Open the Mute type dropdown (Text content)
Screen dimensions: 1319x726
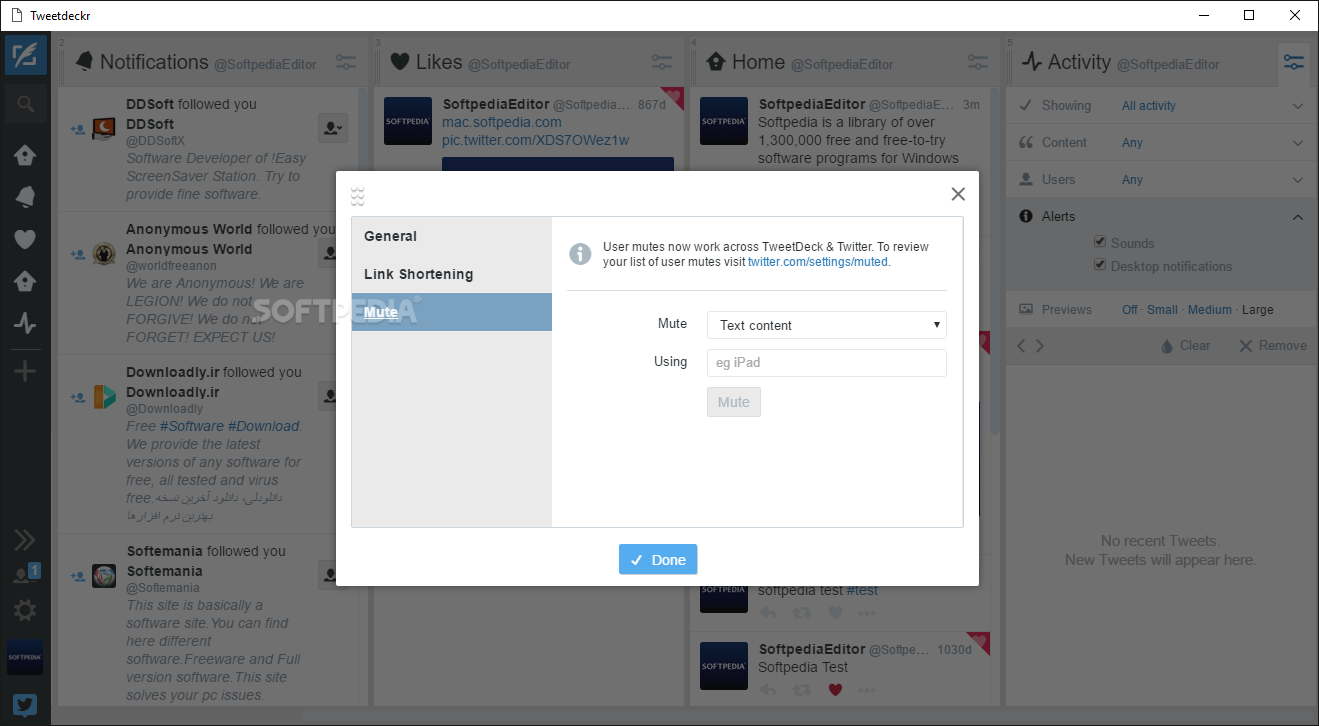pos(826,325)
